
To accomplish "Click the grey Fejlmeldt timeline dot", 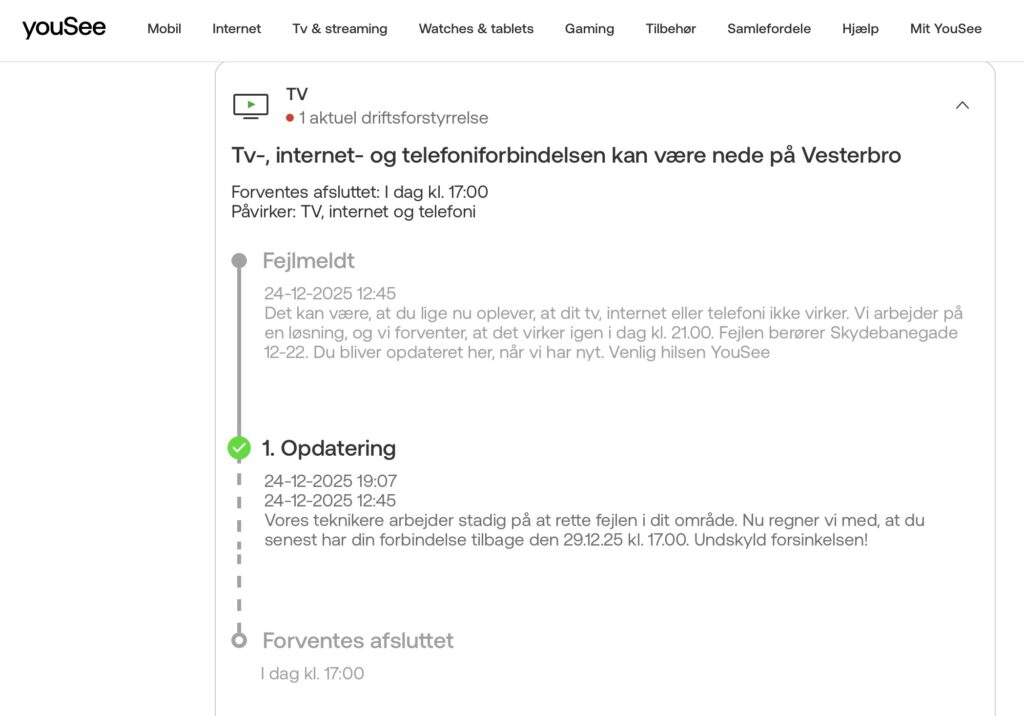I will (239, 261).
